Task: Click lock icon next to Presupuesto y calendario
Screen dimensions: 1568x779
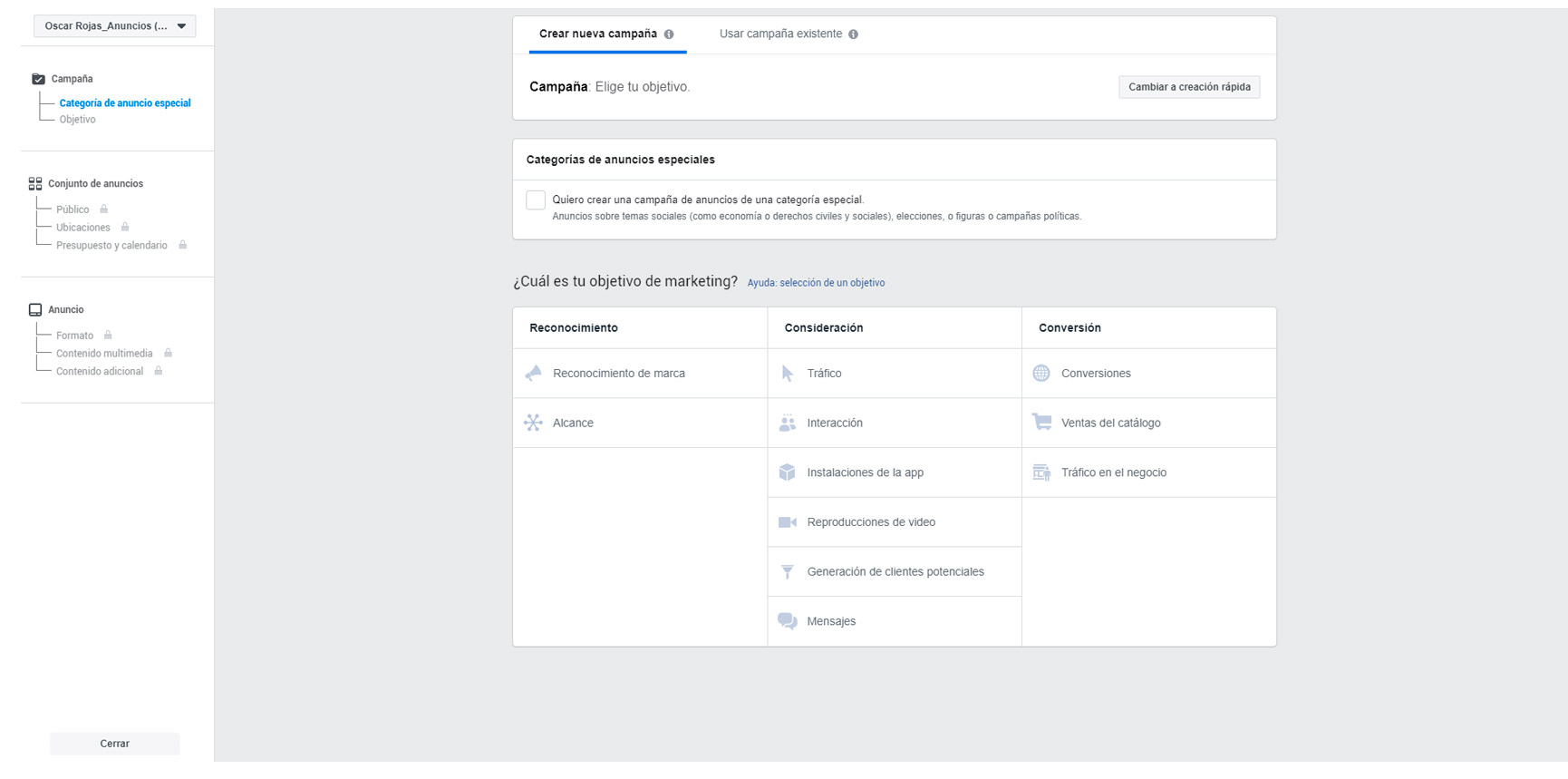Action: [182, 245]
